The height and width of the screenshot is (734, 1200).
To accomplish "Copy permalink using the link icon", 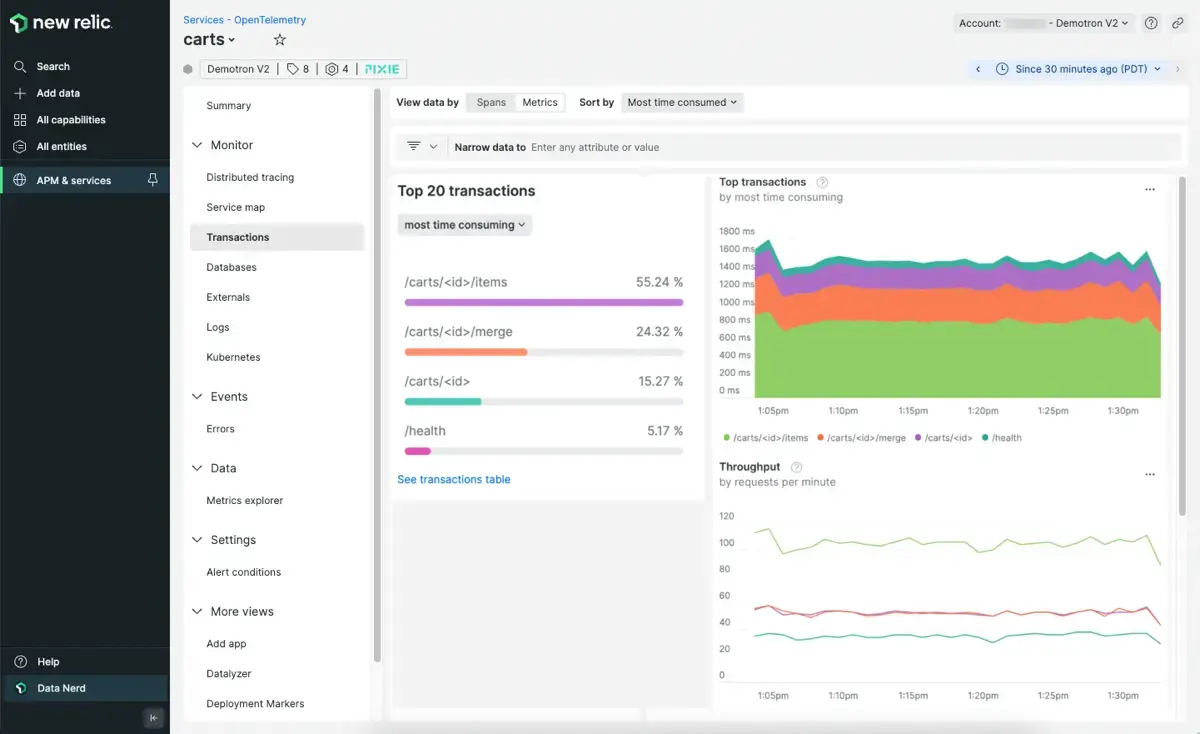I will [1178, 23].
